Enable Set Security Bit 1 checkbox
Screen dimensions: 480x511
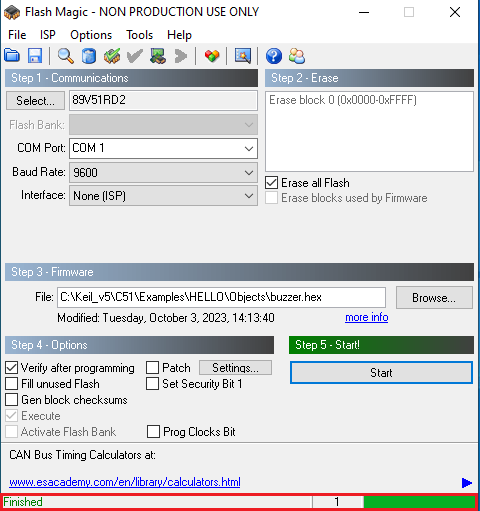pos(152,384)
